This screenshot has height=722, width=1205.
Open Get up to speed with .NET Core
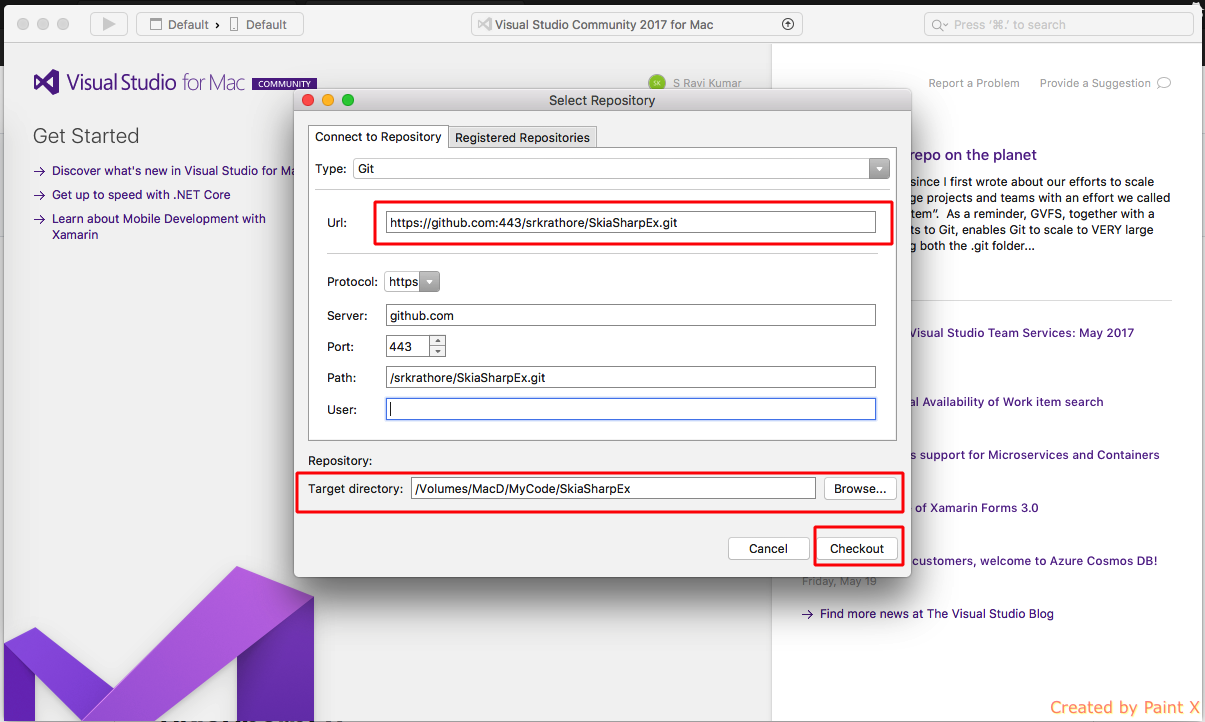[141, 195]
